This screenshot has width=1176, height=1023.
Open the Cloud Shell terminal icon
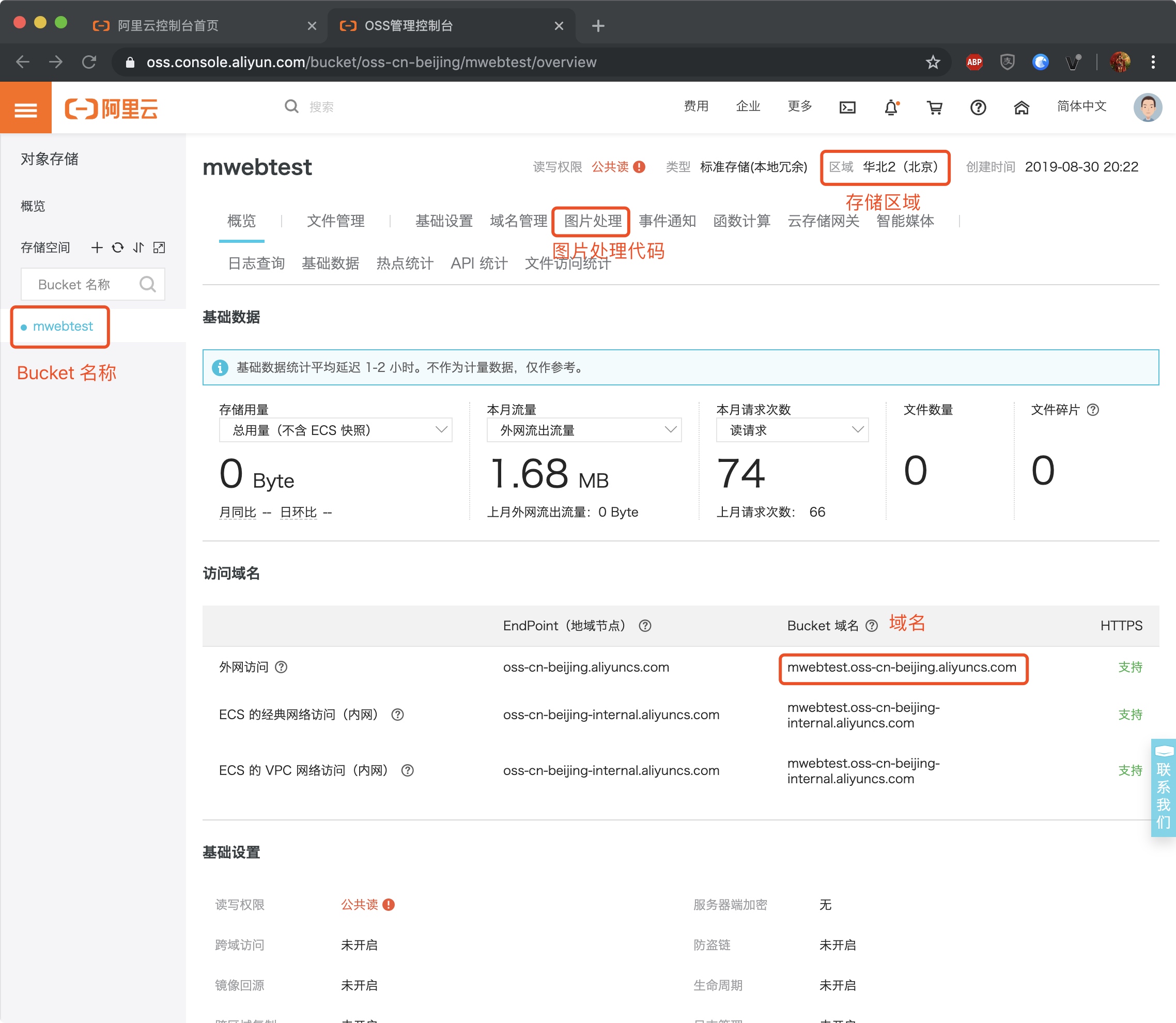[847, 107]
